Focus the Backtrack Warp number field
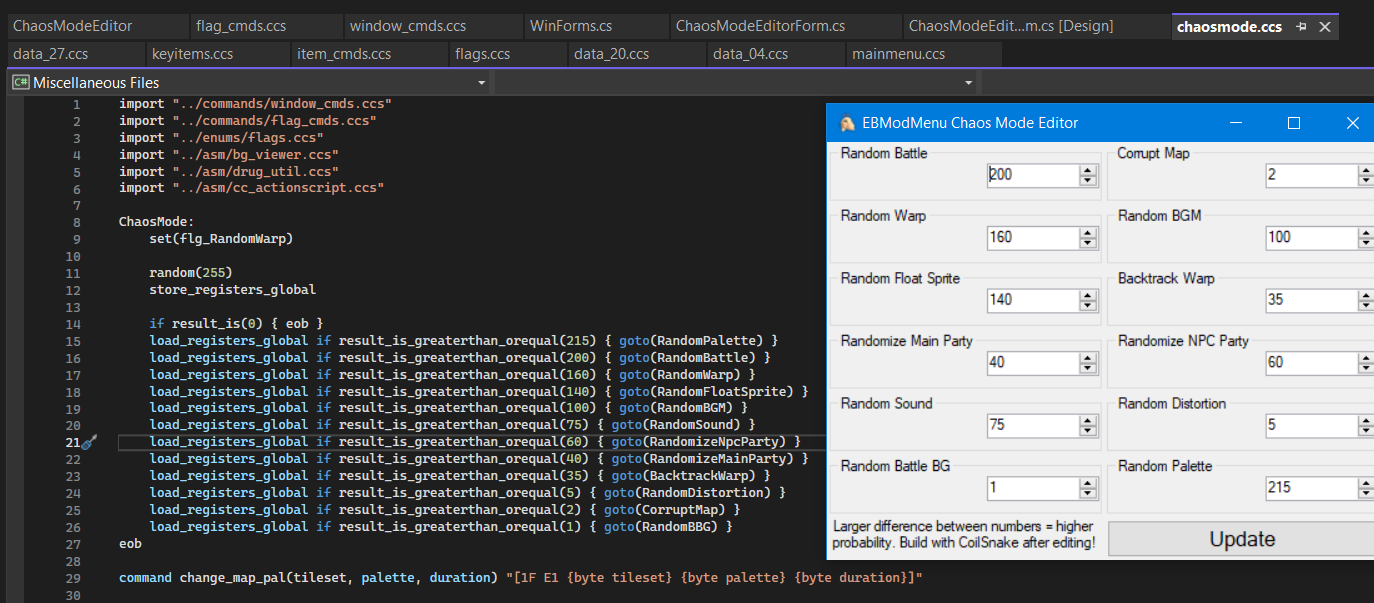 point(1310,300)
